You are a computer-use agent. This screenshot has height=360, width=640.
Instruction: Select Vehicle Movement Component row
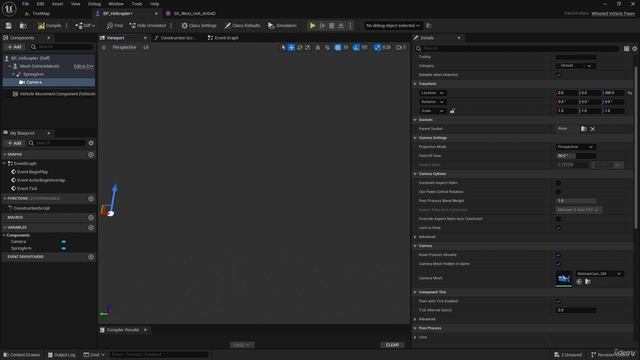pyautogui.click(x=54, y=94)
